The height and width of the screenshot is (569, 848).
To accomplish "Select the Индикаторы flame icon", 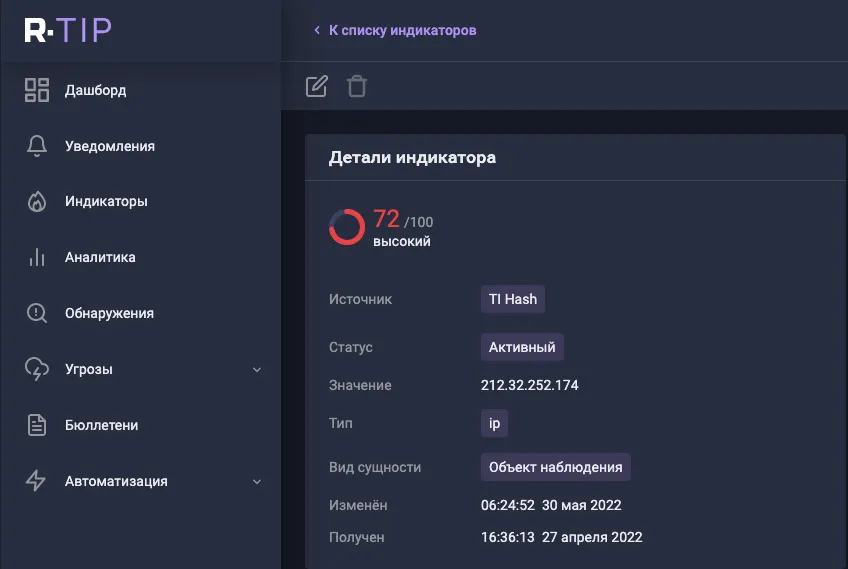I will coord(37,202).
